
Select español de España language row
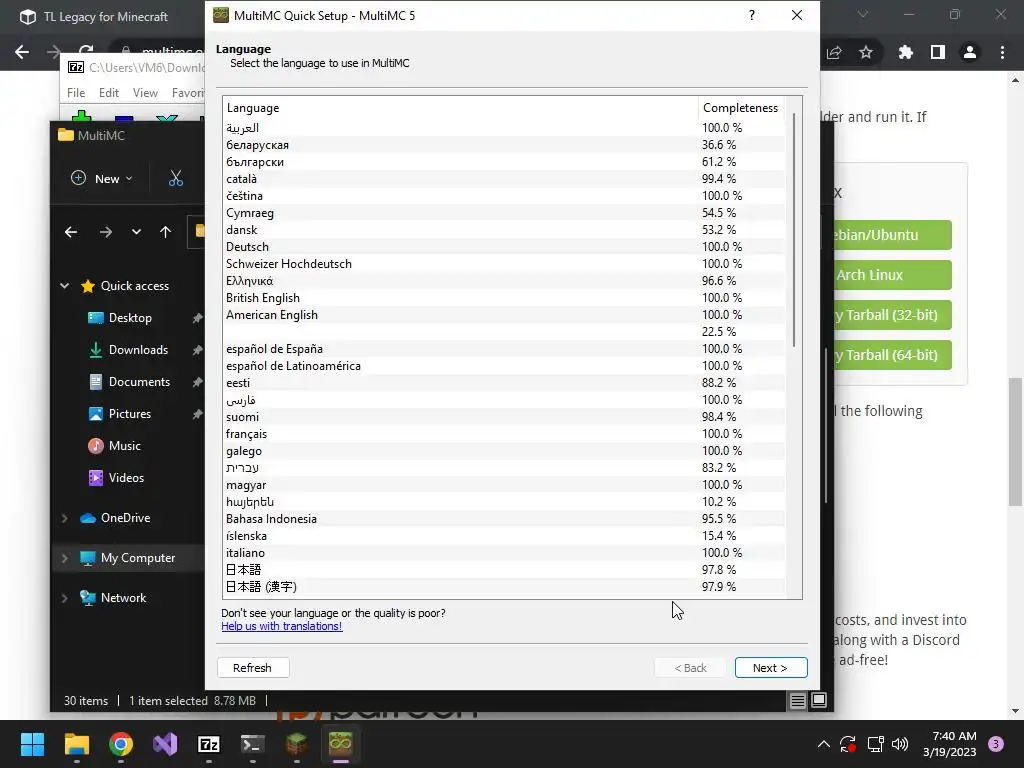[x=504, y=349]
